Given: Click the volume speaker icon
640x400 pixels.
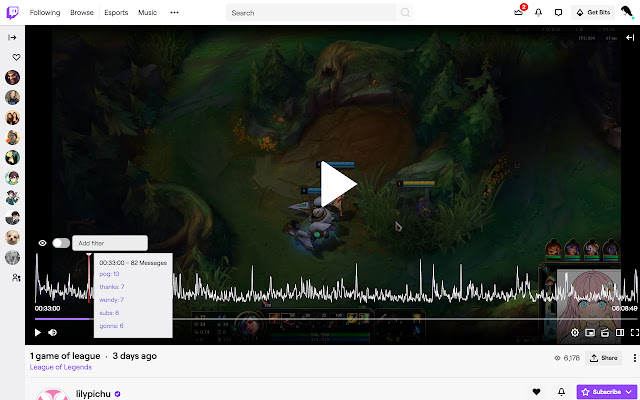Looking at the screenshot, I should pyautogui.click(x=53, y=333).
